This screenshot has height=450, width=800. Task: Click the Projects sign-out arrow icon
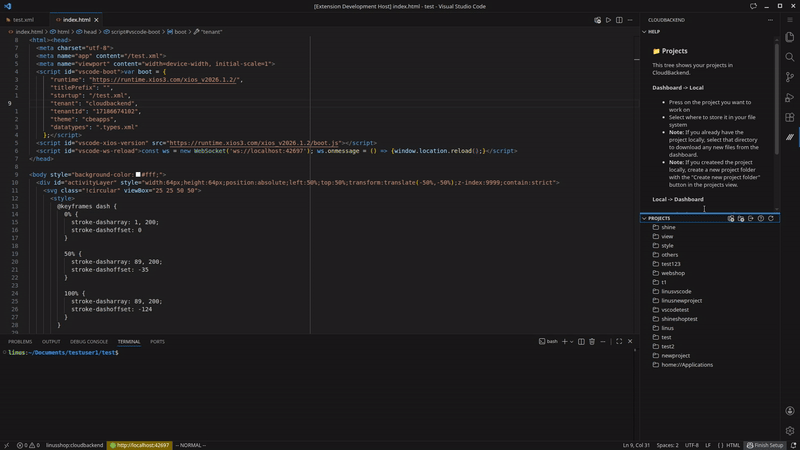751,218
